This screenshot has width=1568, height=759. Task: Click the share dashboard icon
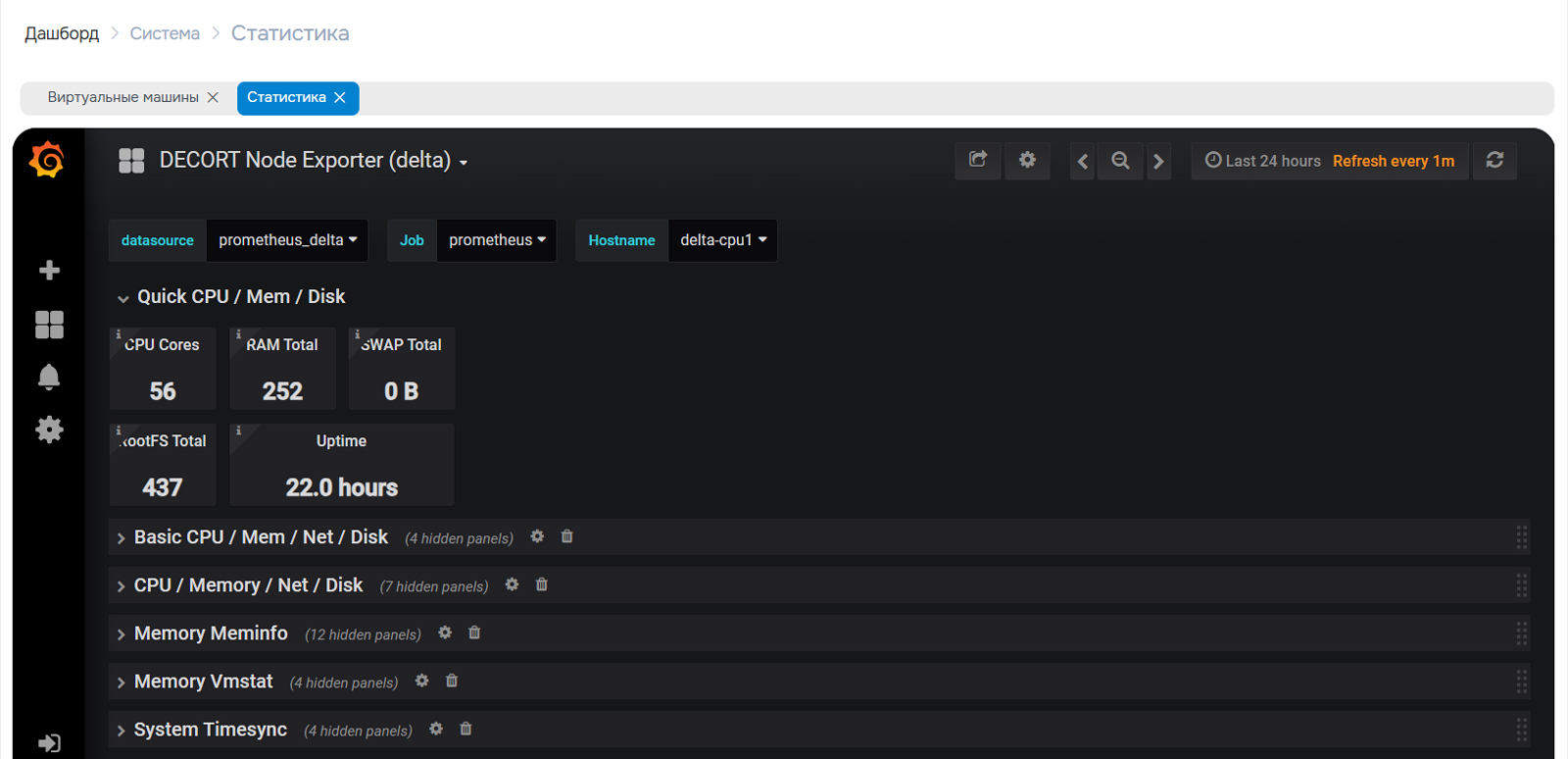tap(977, 161)
